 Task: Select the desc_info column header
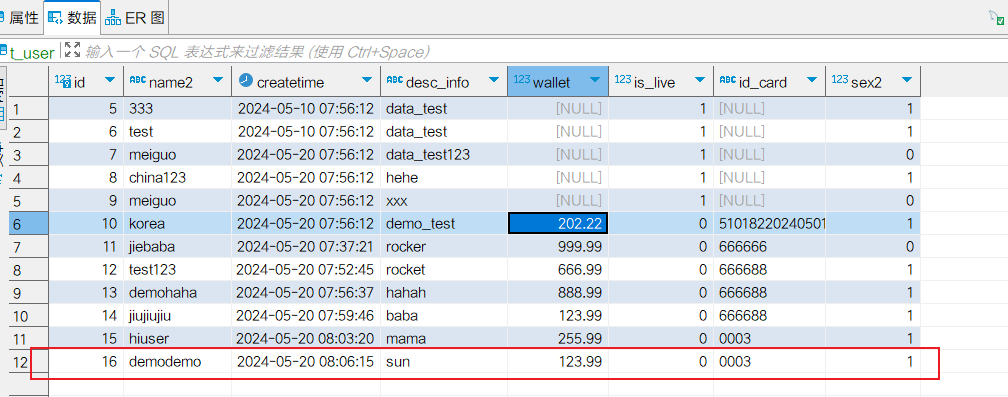tap(444, 81)
